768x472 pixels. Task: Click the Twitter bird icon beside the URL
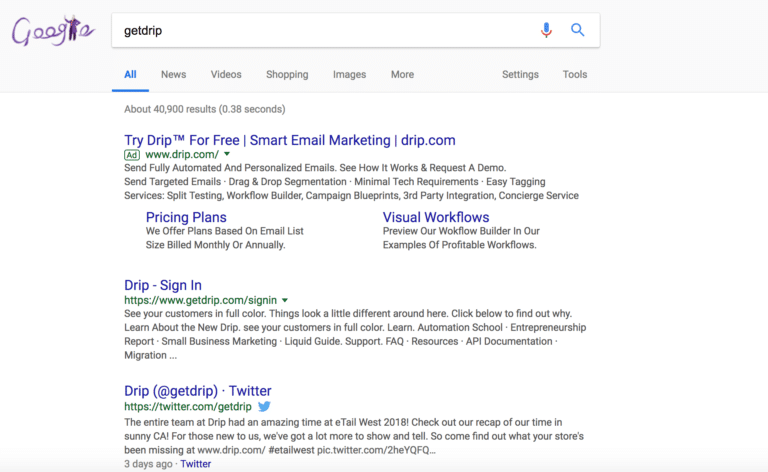click(x=264, y=406)
